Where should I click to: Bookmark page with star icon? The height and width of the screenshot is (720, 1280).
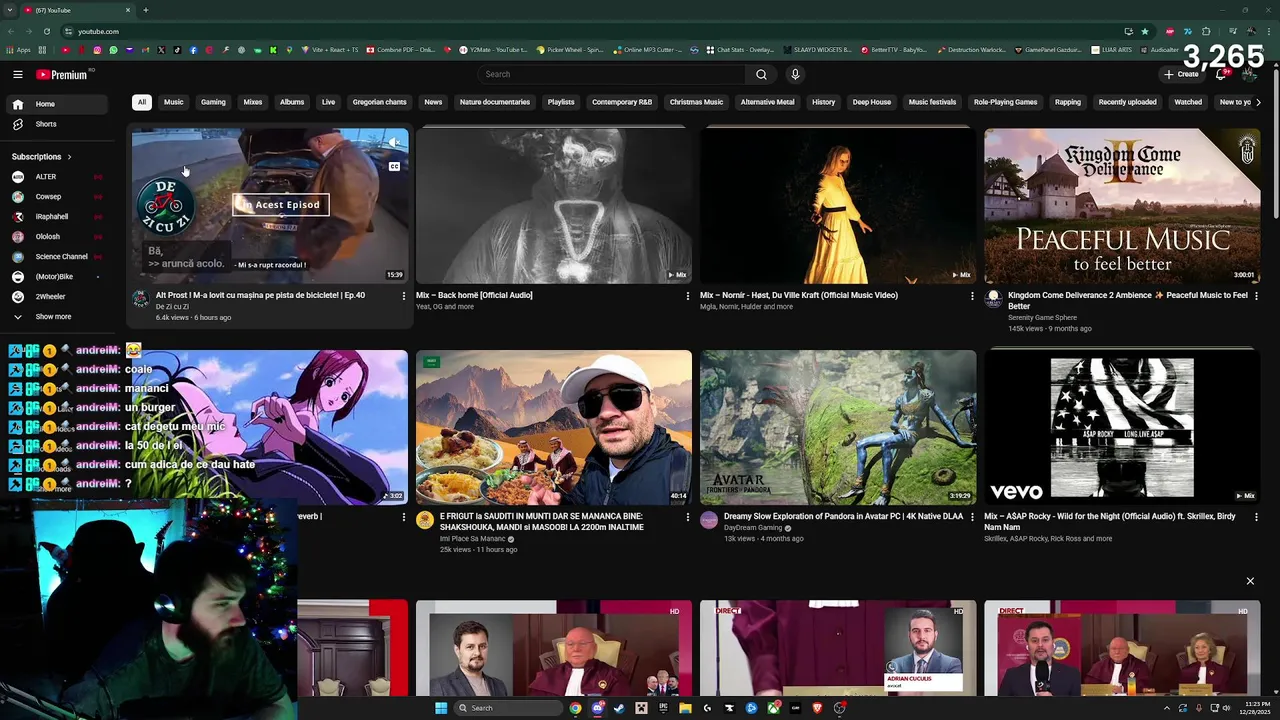1145,31
